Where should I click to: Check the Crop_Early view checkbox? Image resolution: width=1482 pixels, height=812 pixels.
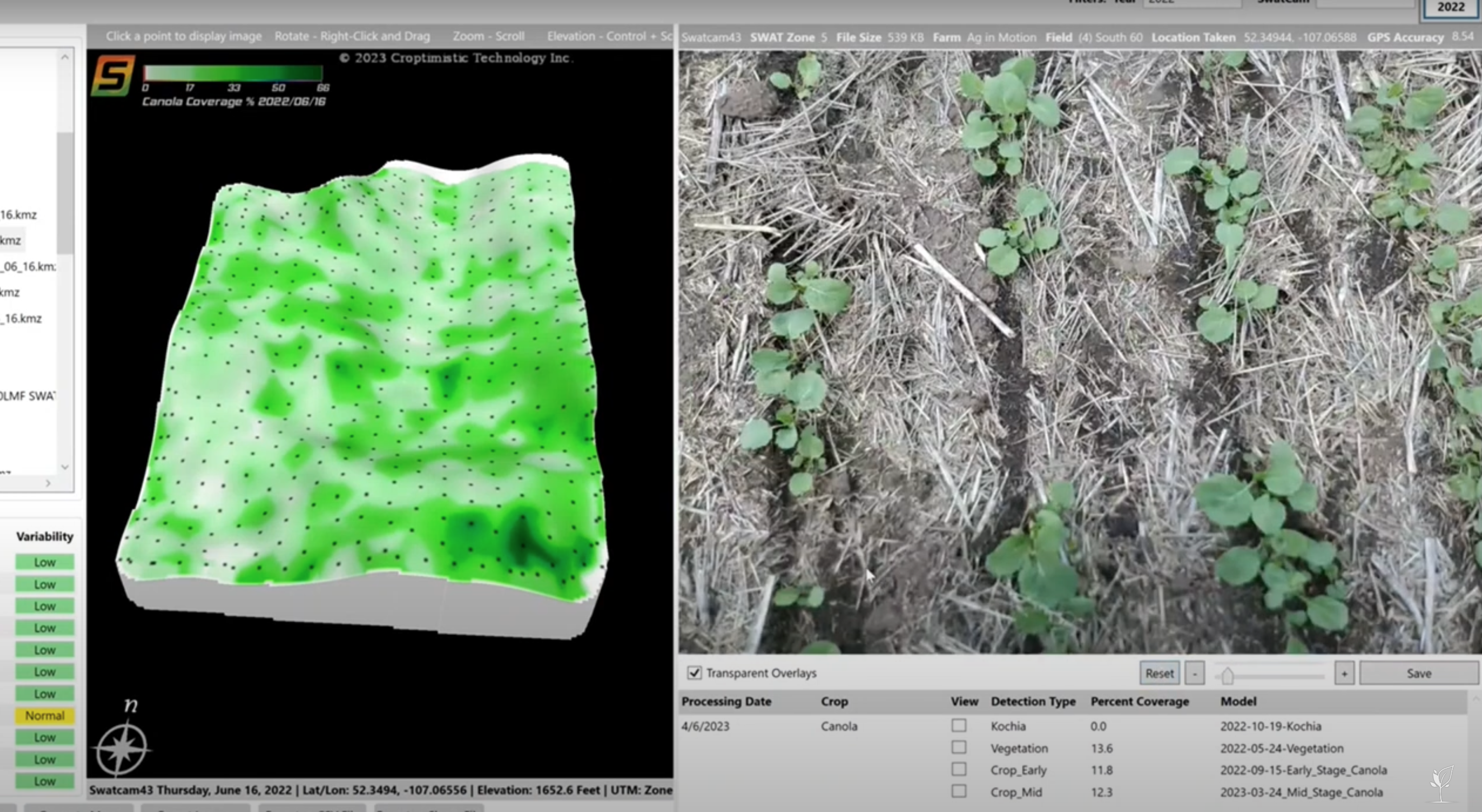click(x=959, y=769)
